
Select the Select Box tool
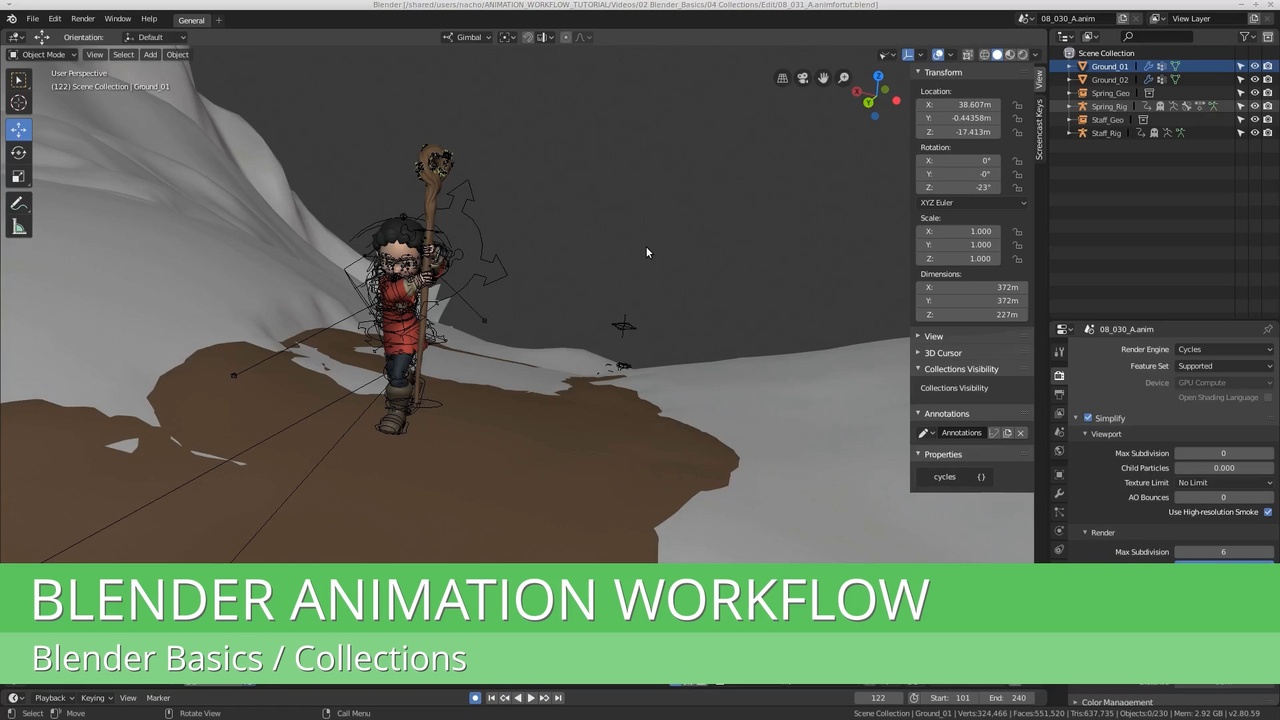point(18,80)
